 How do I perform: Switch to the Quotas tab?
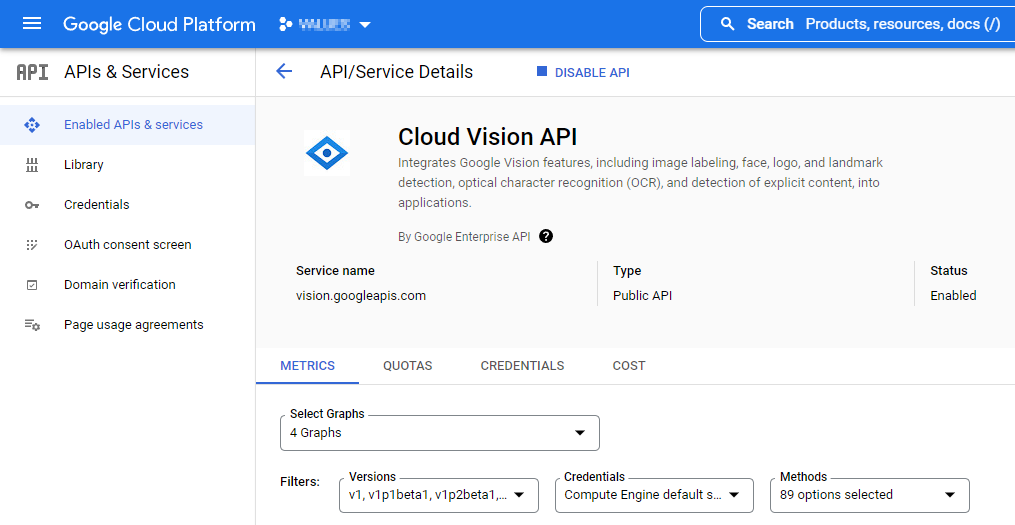pos(408,366)
